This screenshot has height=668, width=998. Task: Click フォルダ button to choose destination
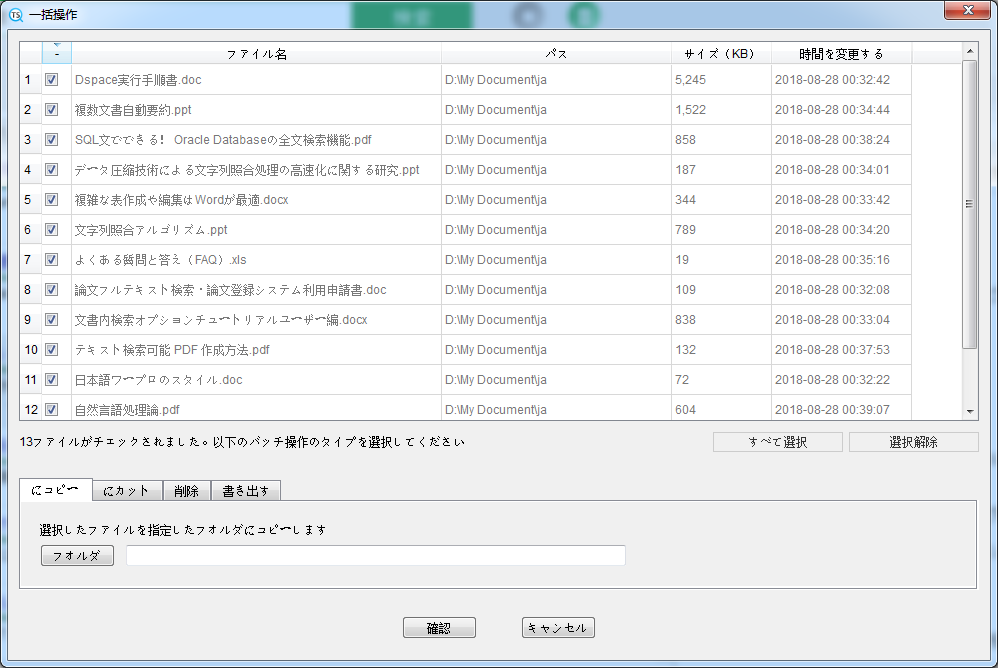tap(77, 556)
